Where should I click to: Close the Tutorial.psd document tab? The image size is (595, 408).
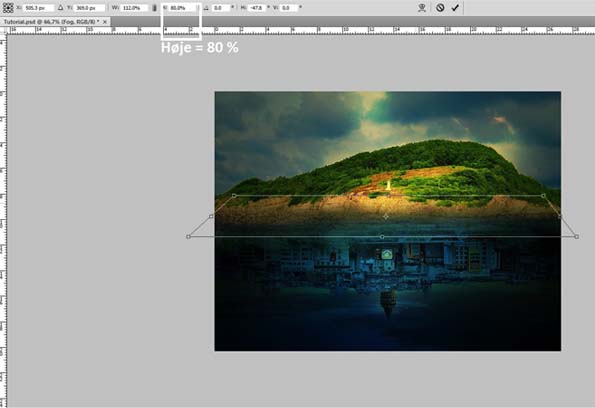(105, 22)
